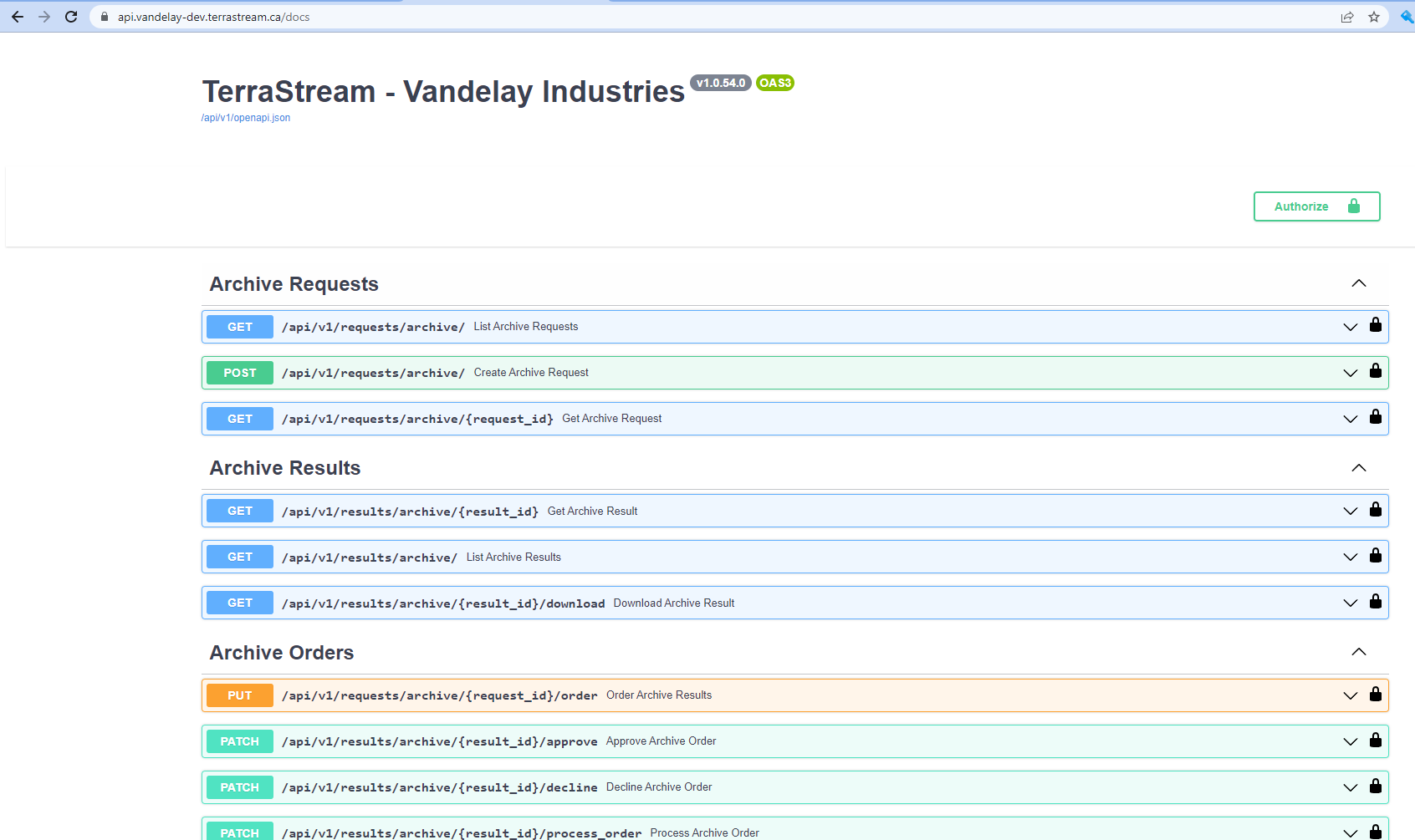Reload the page with refresh icon

click(71, 17)
